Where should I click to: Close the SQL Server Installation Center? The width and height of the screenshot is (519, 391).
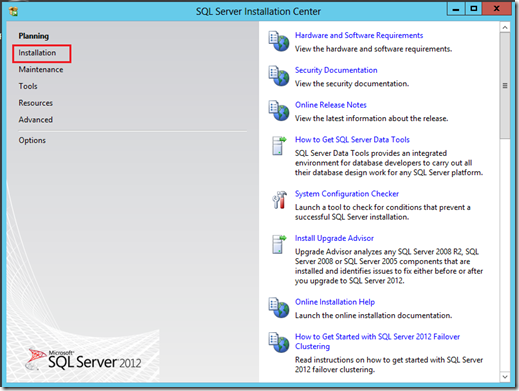pos(497,9)
